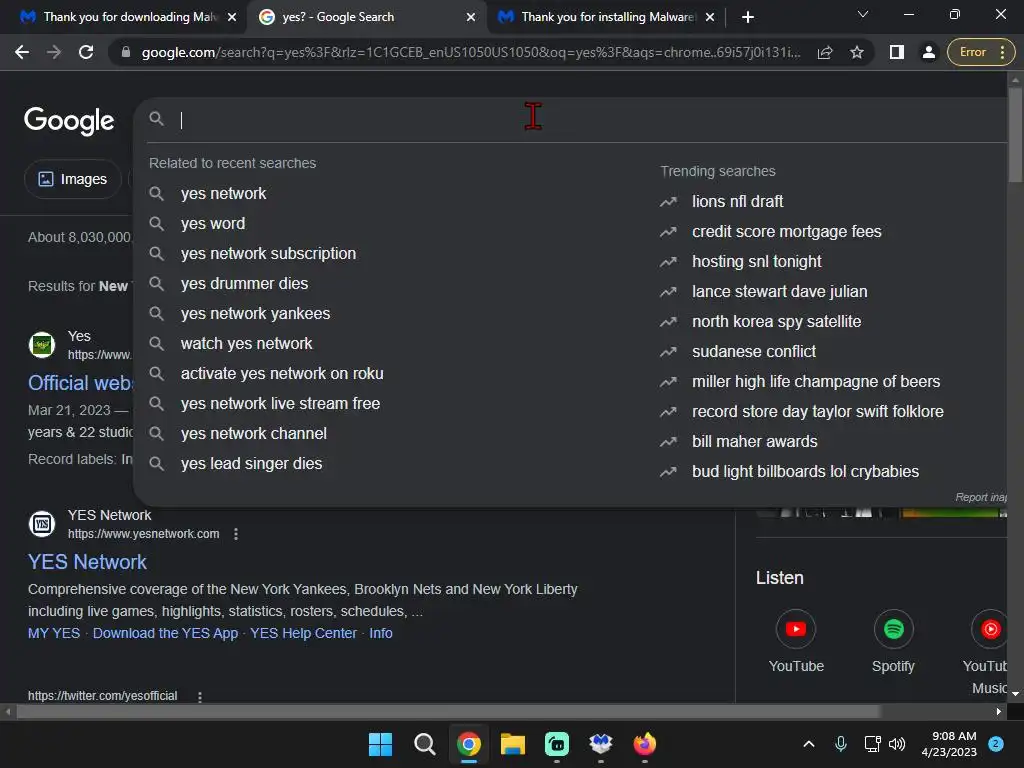This screenshot has height=768, width=1024.
Task: Choose suggestion 'yes drummer dies'
Action: click(x=244, y=283)
